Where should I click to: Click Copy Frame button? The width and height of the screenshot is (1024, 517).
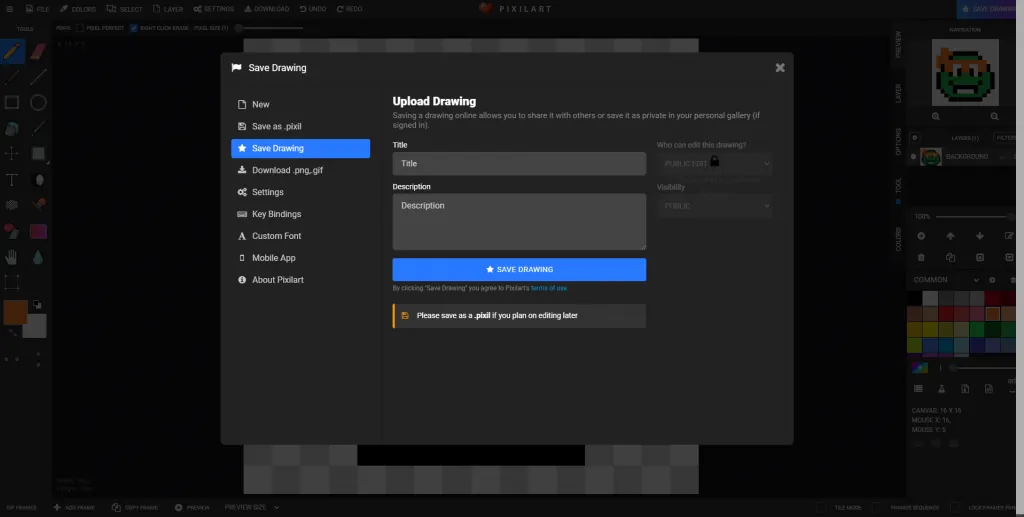coord(134,507)
